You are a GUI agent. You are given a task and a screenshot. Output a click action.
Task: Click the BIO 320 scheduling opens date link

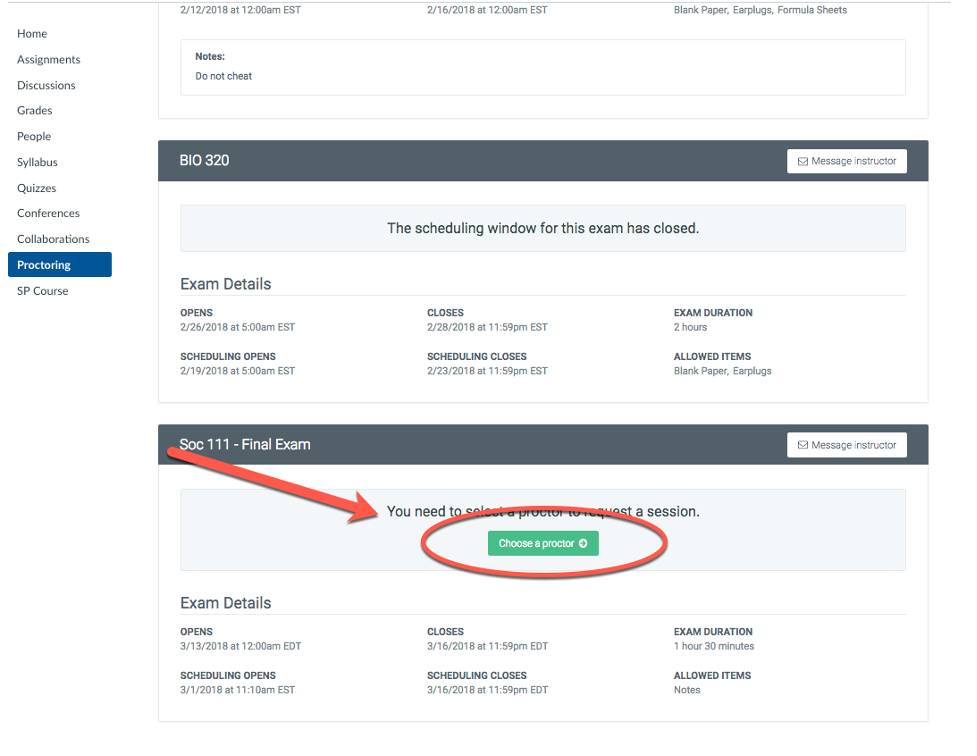tap(237, 370)
